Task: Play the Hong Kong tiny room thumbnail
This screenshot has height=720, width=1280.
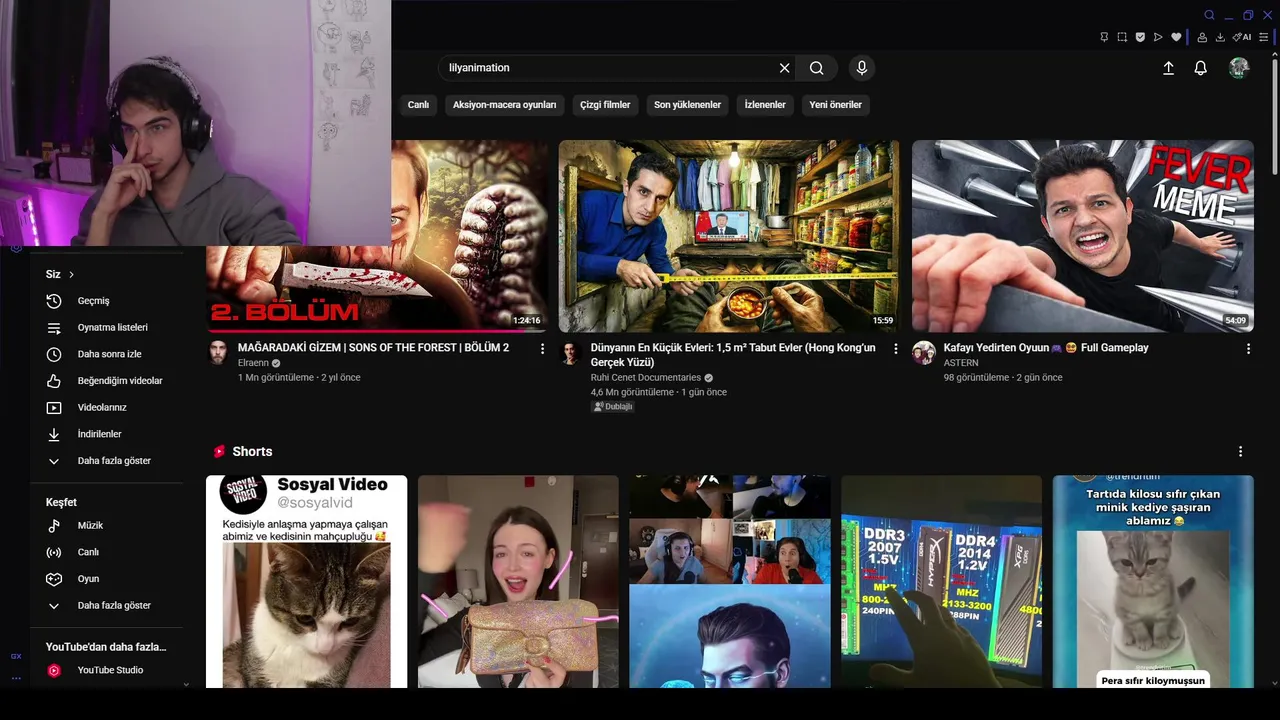Action: (x=729, y=236)
